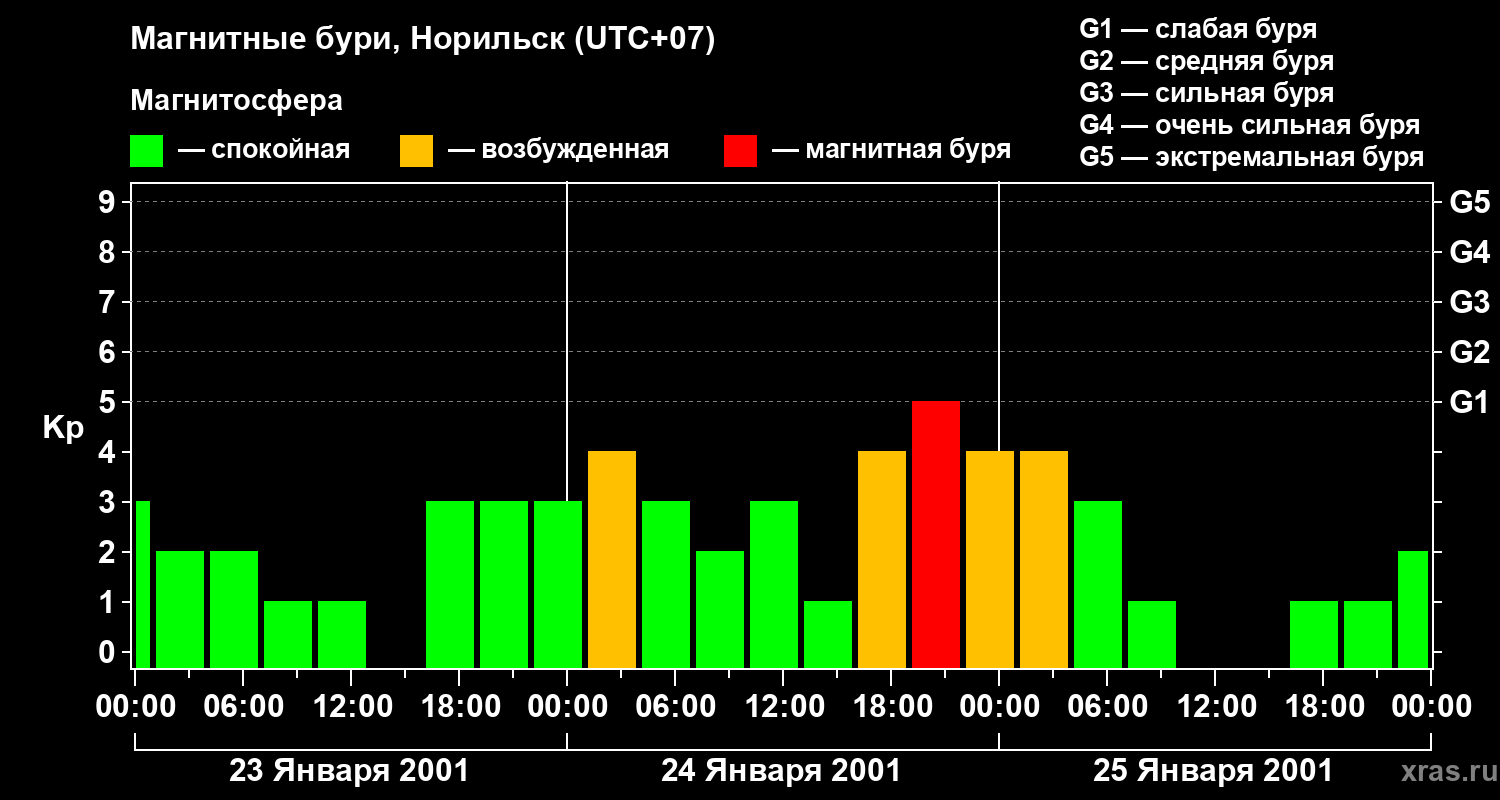Click the standalone 'G1' right-axis label
Screen dimensions: 1500x800
[1469, 402]
